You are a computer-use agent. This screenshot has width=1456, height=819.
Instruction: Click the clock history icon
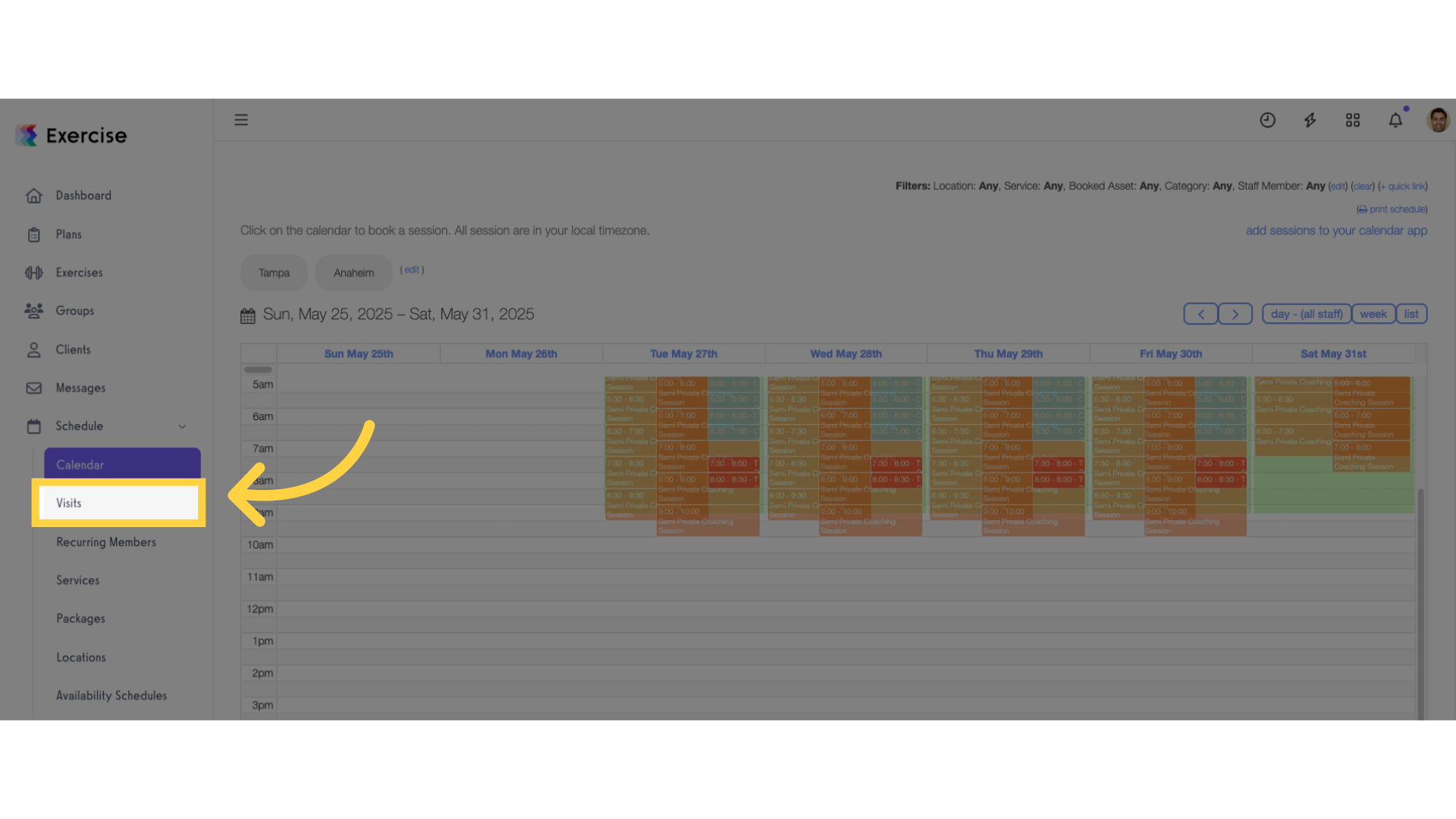pos(1267,120)
